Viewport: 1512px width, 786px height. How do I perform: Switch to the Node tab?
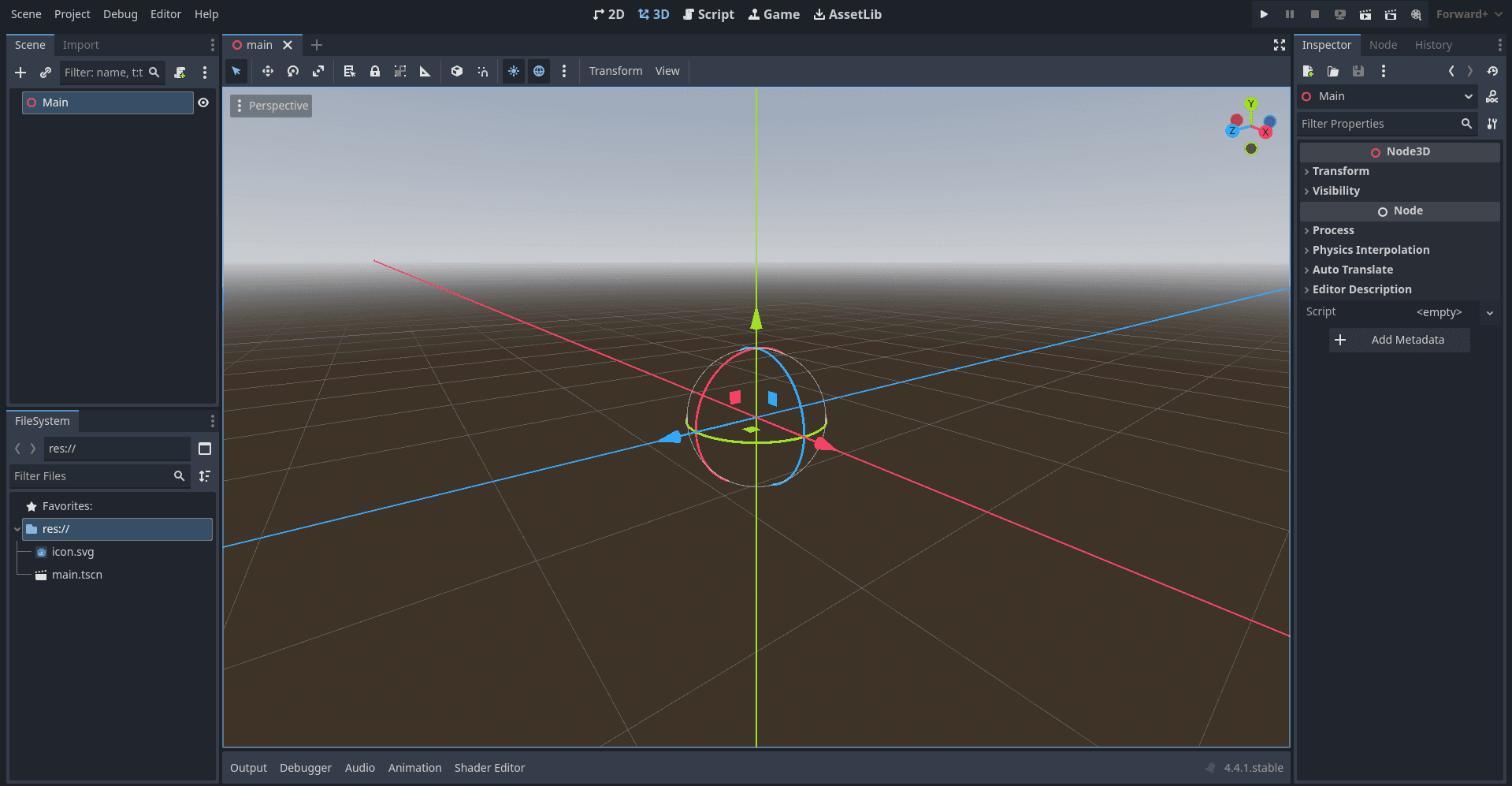(x=1383, y=45)
